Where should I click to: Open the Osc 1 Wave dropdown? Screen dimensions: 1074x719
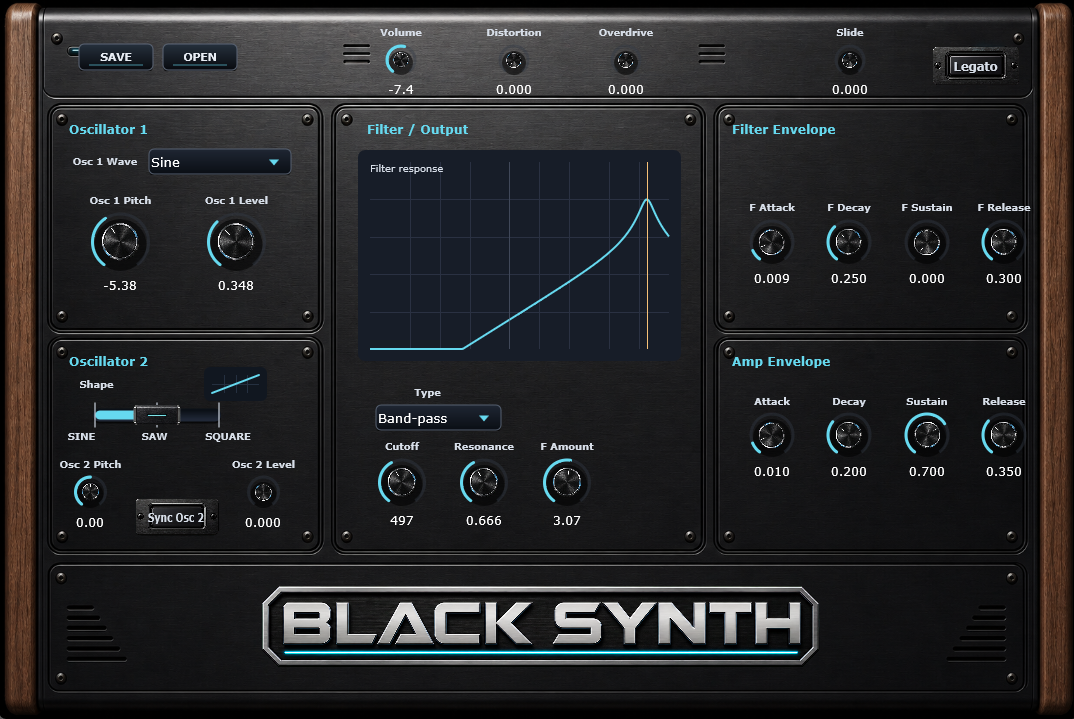click(x=220, y=162)
